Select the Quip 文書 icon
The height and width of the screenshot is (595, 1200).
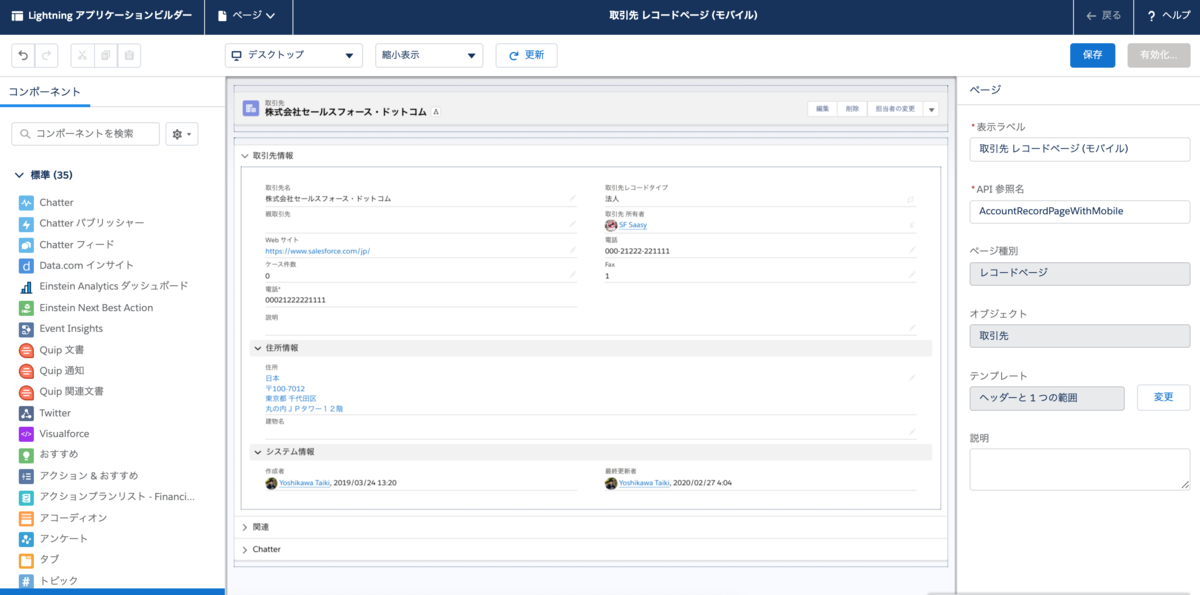coord(27,350)
